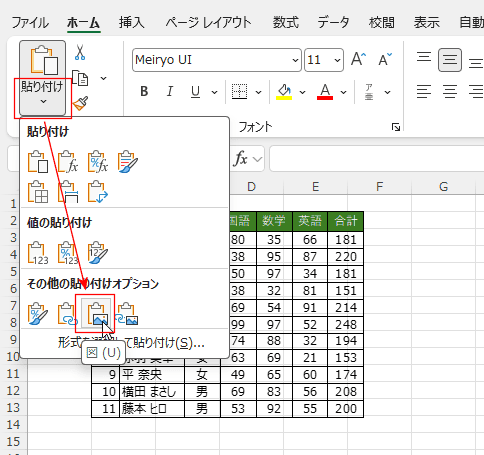Click the Borders icon

click(x=239, y=91)
